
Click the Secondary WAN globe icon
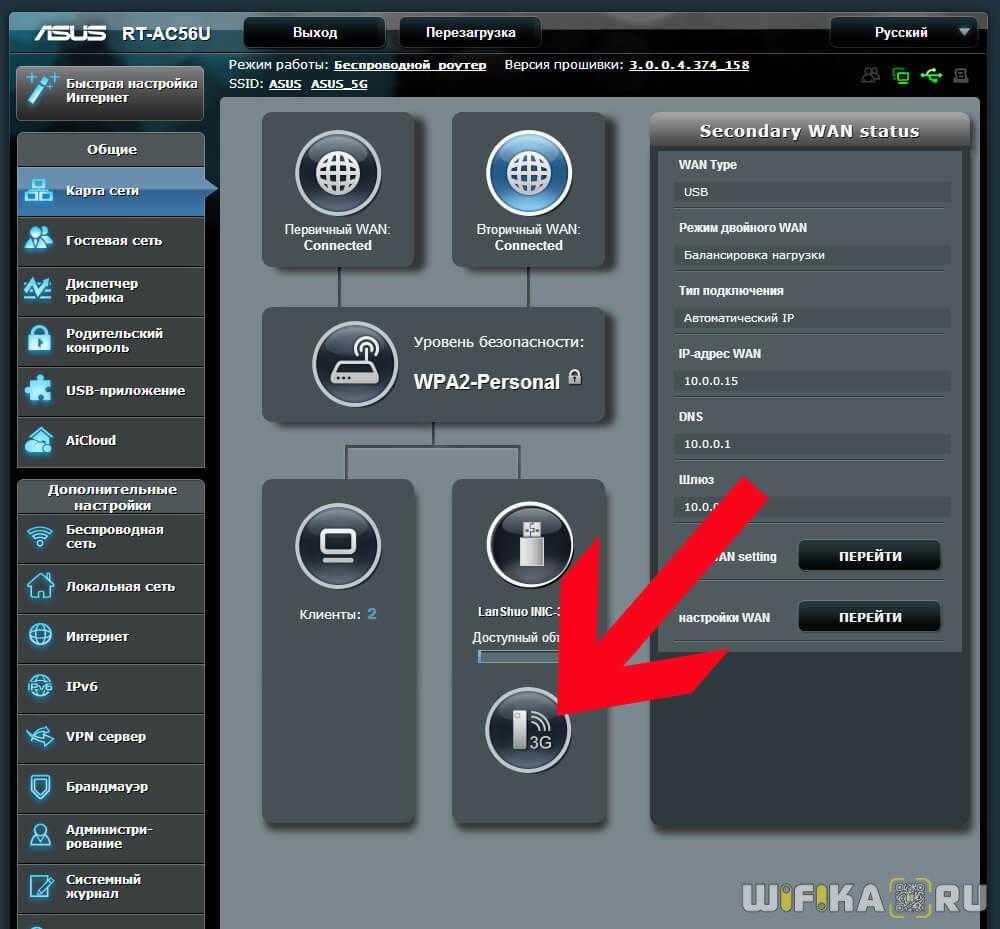pyautogui.click(x=528, y=173)
